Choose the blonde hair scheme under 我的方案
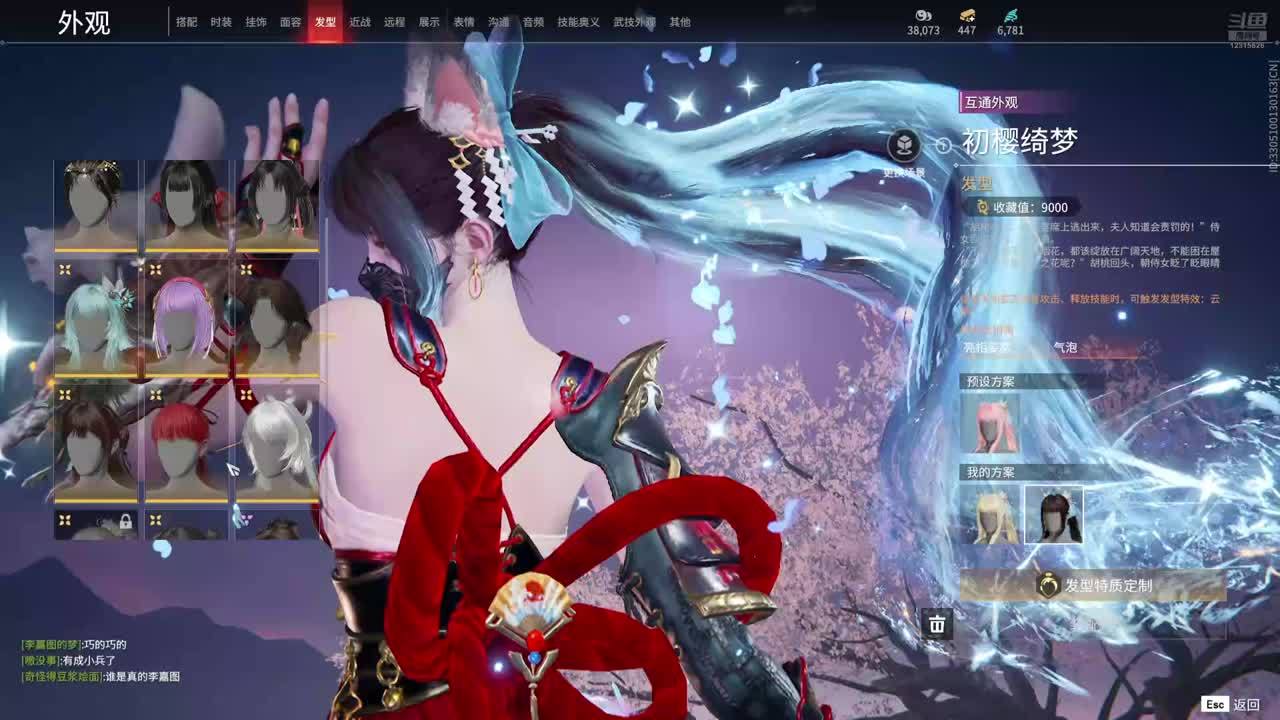This screenshot has width=1280, height=720. coord(990,515)
